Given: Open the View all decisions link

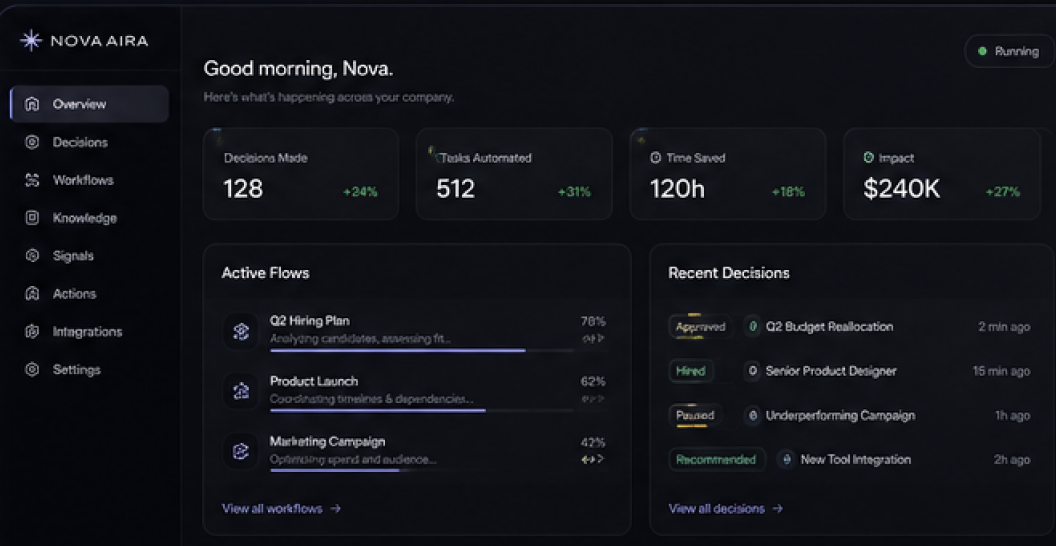Looking at the screenshot, I should 725,509.
